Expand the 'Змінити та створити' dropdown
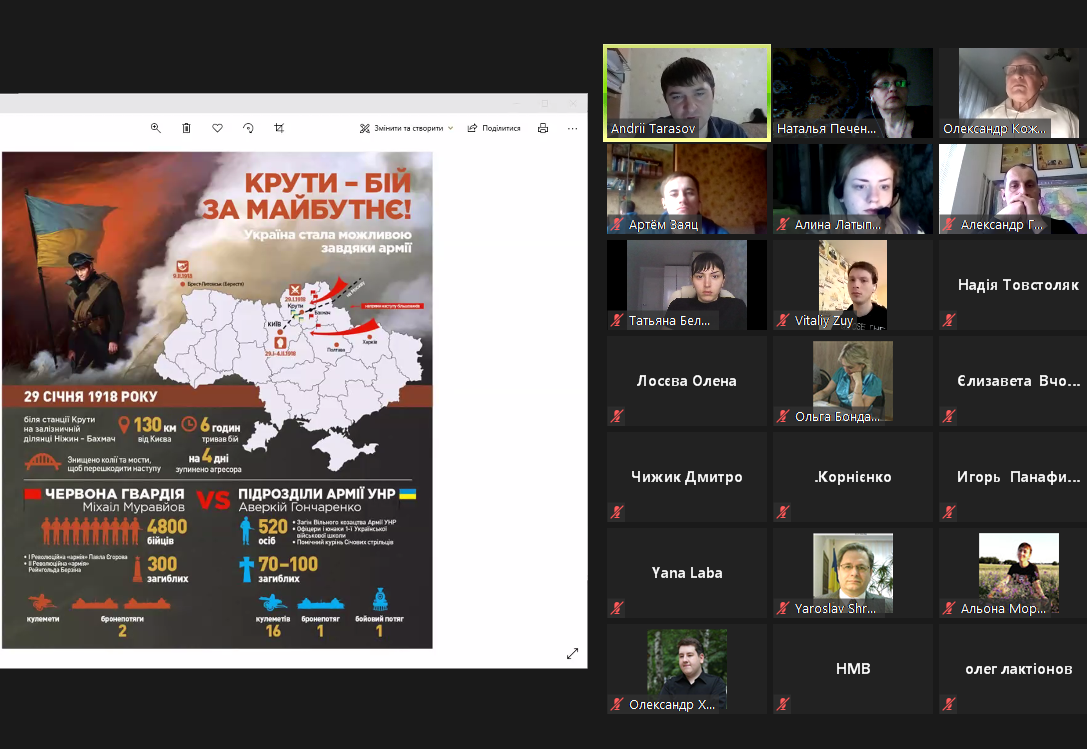The width and height of the screenshot is (1087, 749). pos(405,128)
